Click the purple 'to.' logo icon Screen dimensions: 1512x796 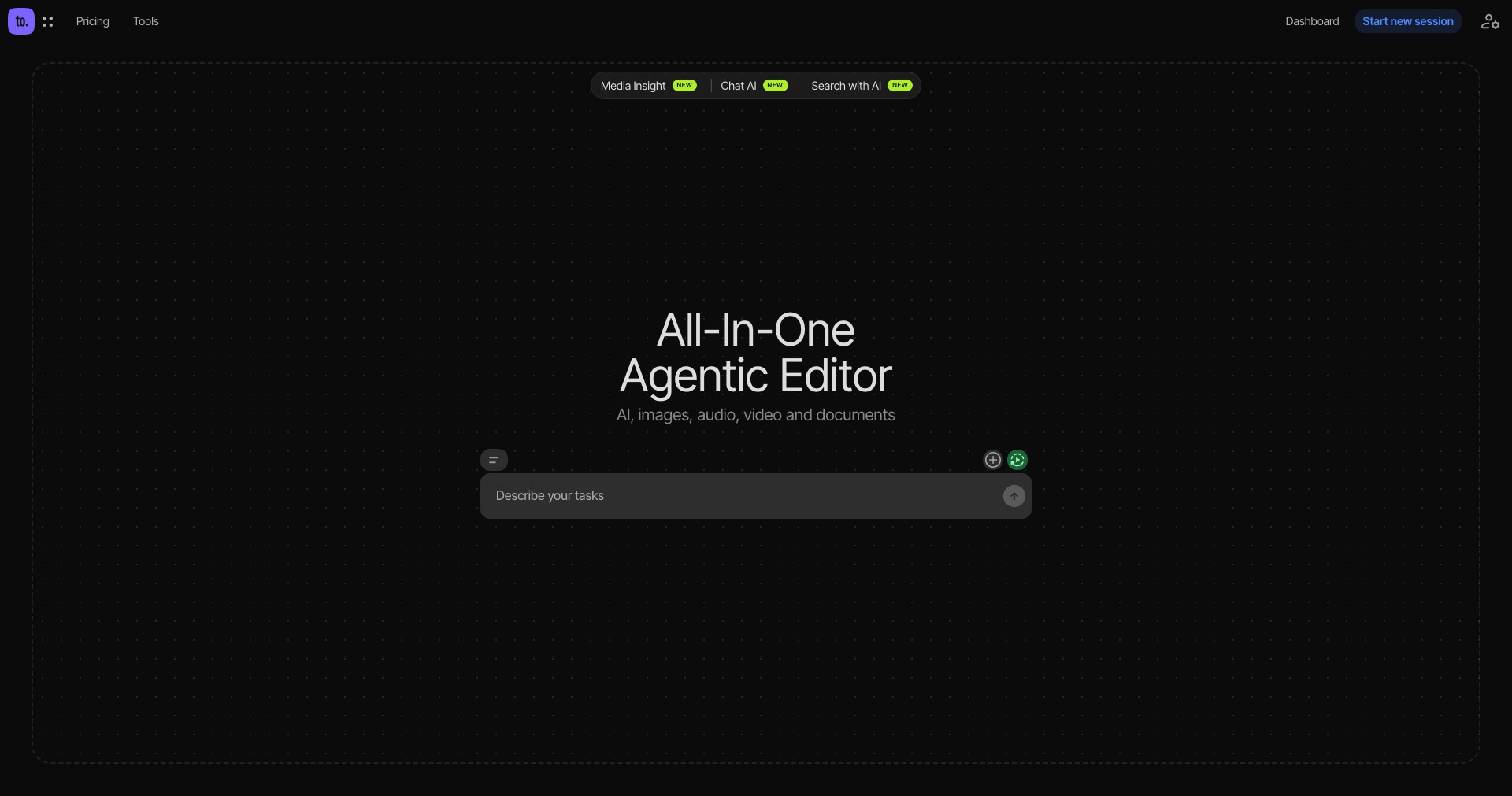21,21
